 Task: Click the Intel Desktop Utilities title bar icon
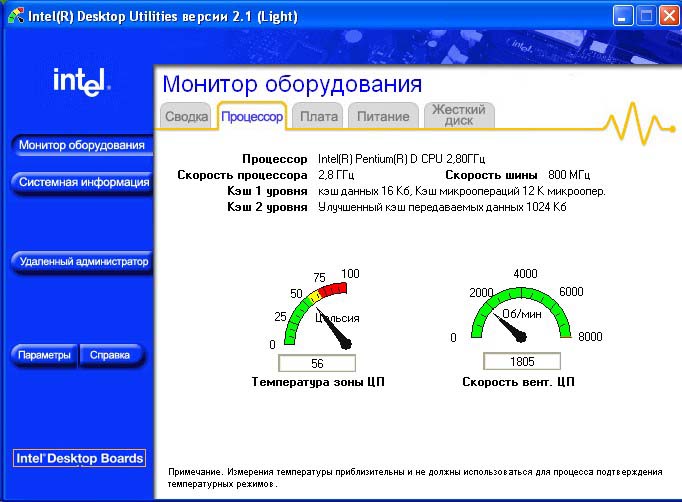pos(16,16)
